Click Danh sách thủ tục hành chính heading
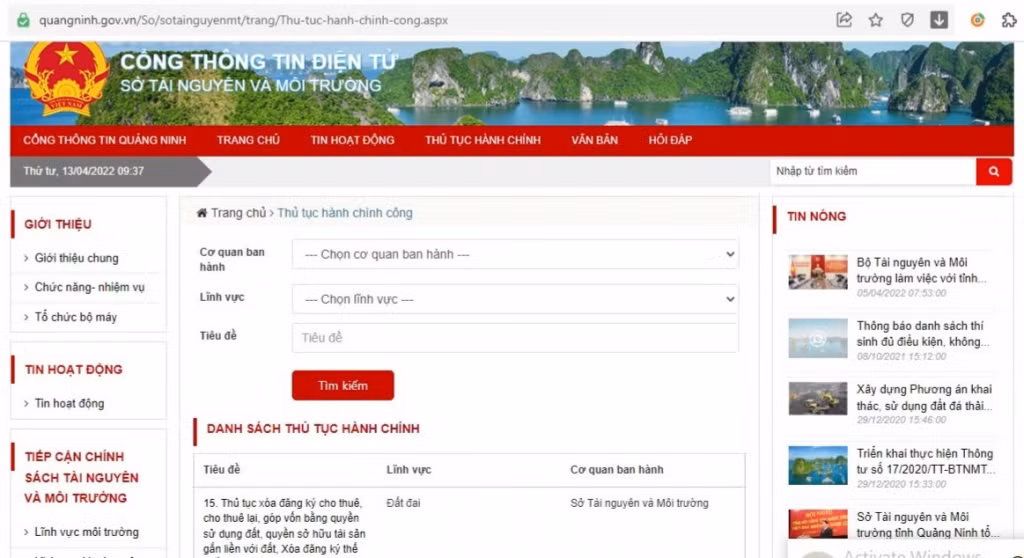1024x558 pixels. click(313, 429)
